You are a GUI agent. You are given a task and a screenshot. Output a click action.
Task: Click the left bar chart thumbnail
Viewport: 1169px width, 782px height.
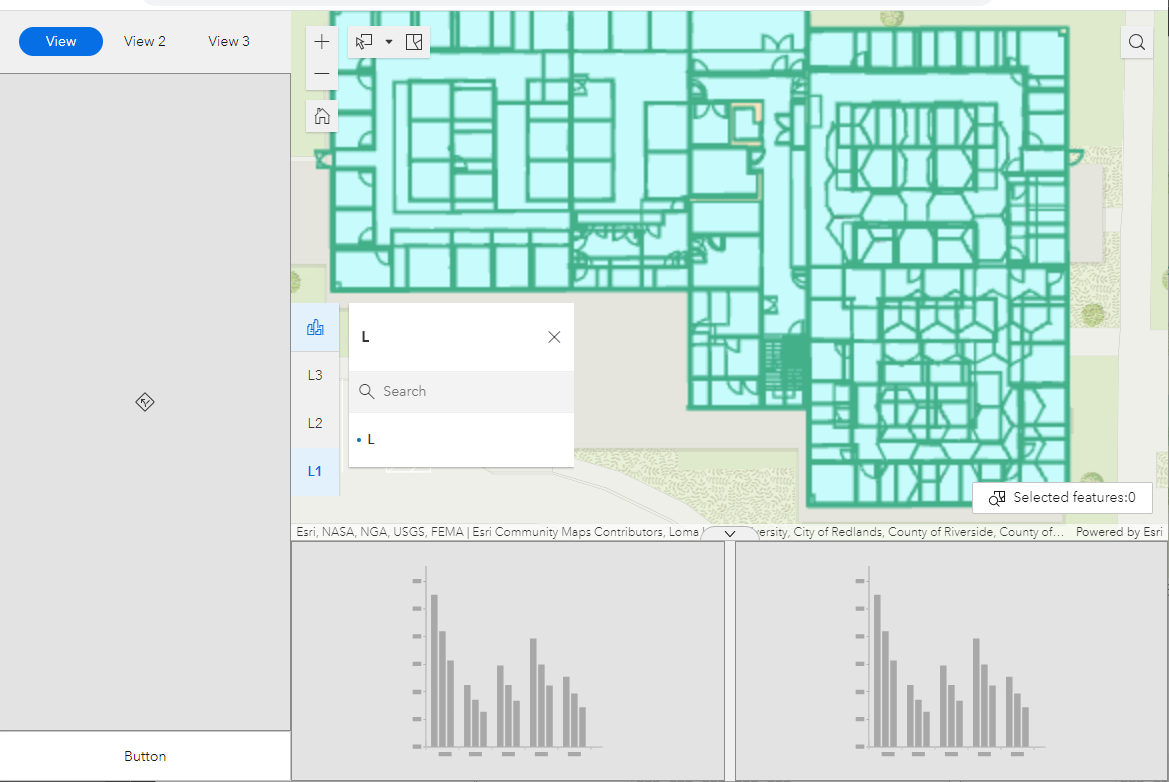tap(508, 660)
